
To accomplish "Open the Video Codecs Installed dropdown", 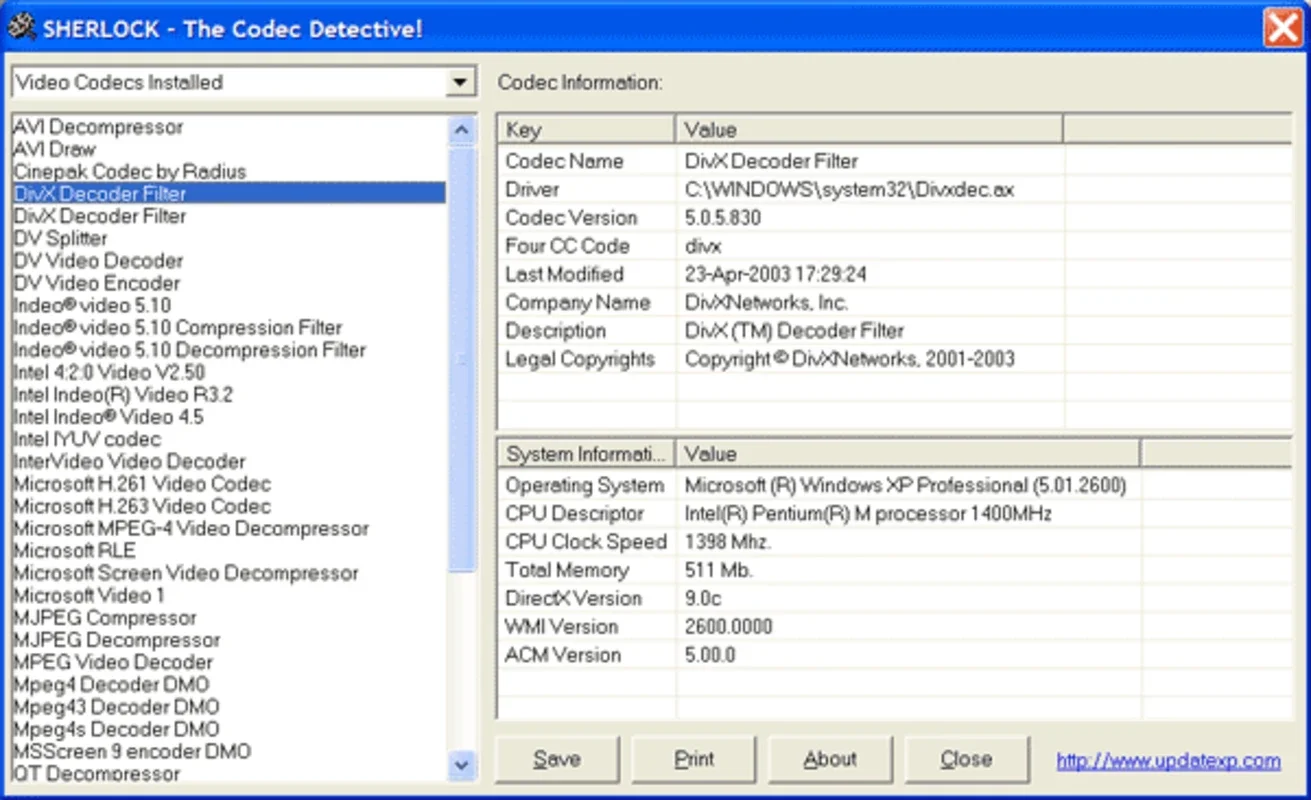I will [x=460, y=83].
